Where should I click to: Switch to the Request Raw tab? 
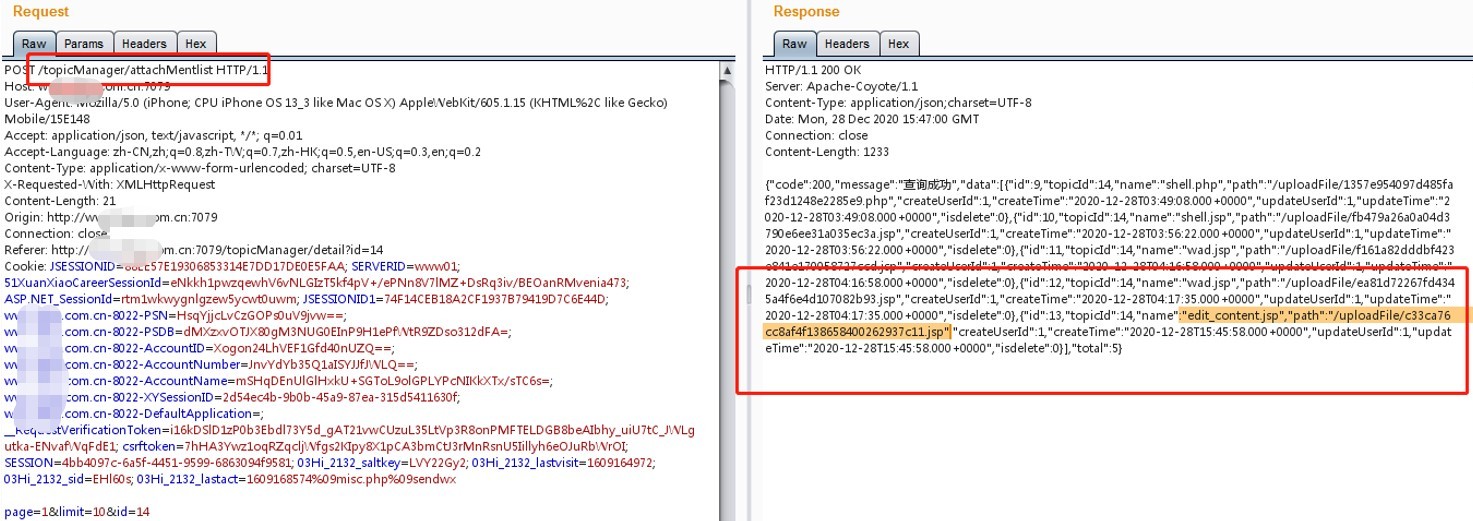pyautogui.click(x=34, y=43)
